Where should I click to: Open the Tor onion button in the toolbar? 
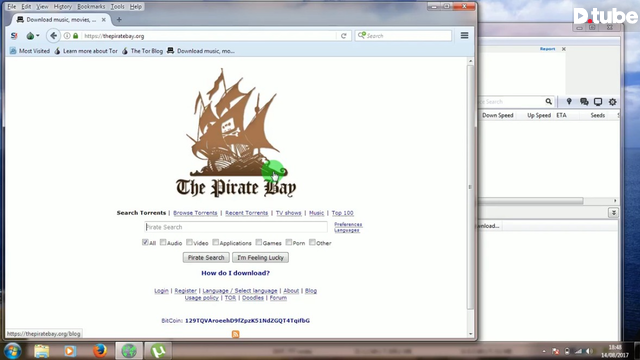click(x=32, y=36)
